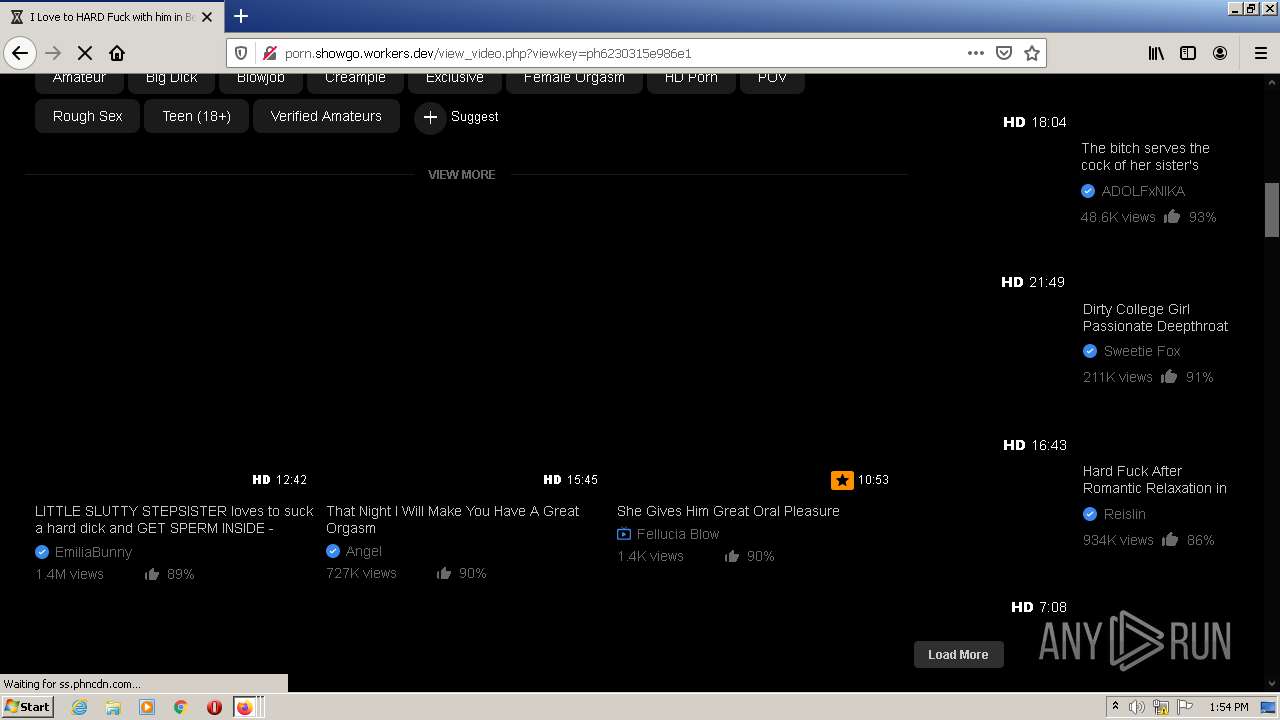
Task: Open the EmiliaBunny channel link
Action: 93,552
